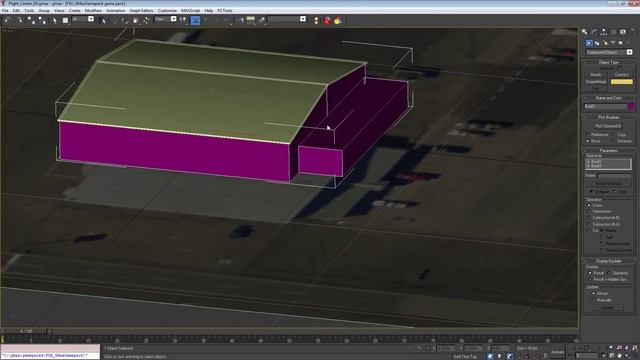Select the Helpers category icon
The image size is (640, 360).
click(620, 43)
